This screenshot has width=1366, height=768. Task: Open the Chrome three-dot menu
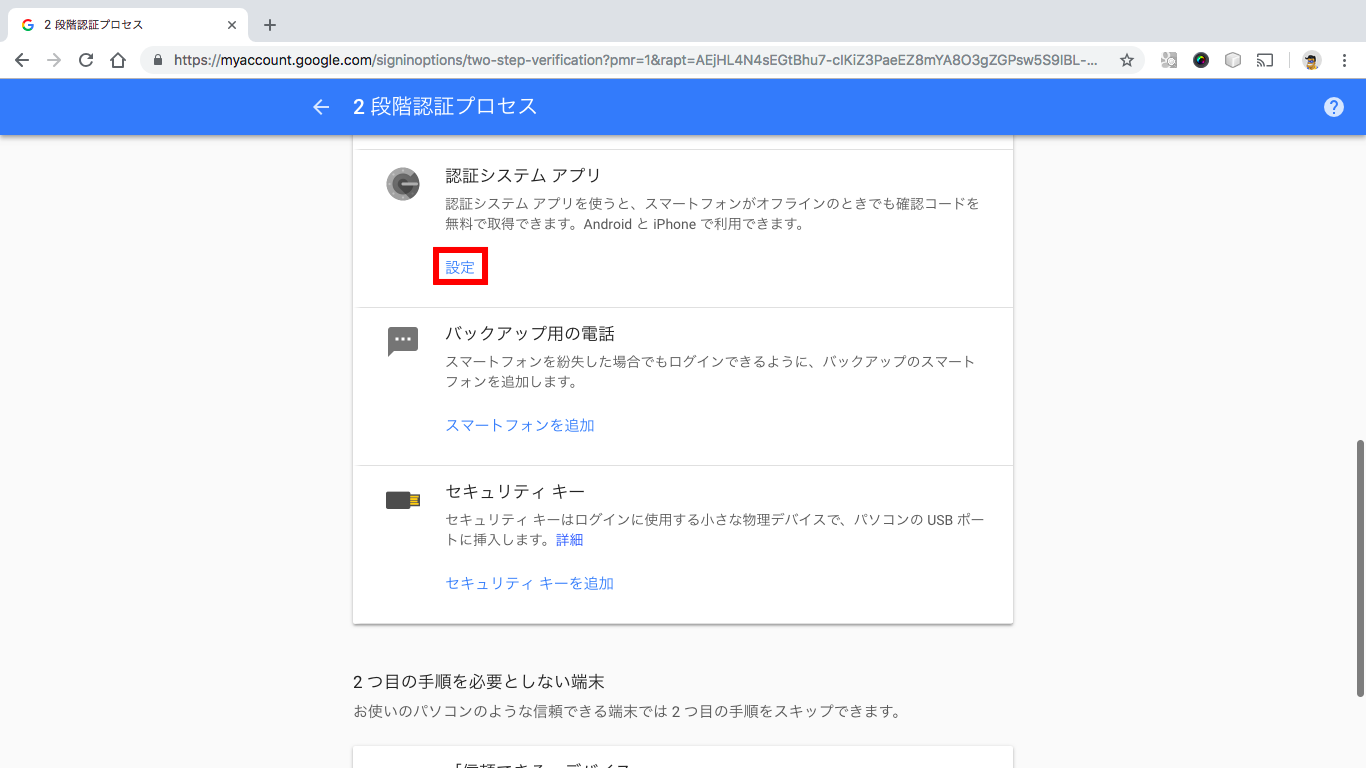click(1345, 59)
